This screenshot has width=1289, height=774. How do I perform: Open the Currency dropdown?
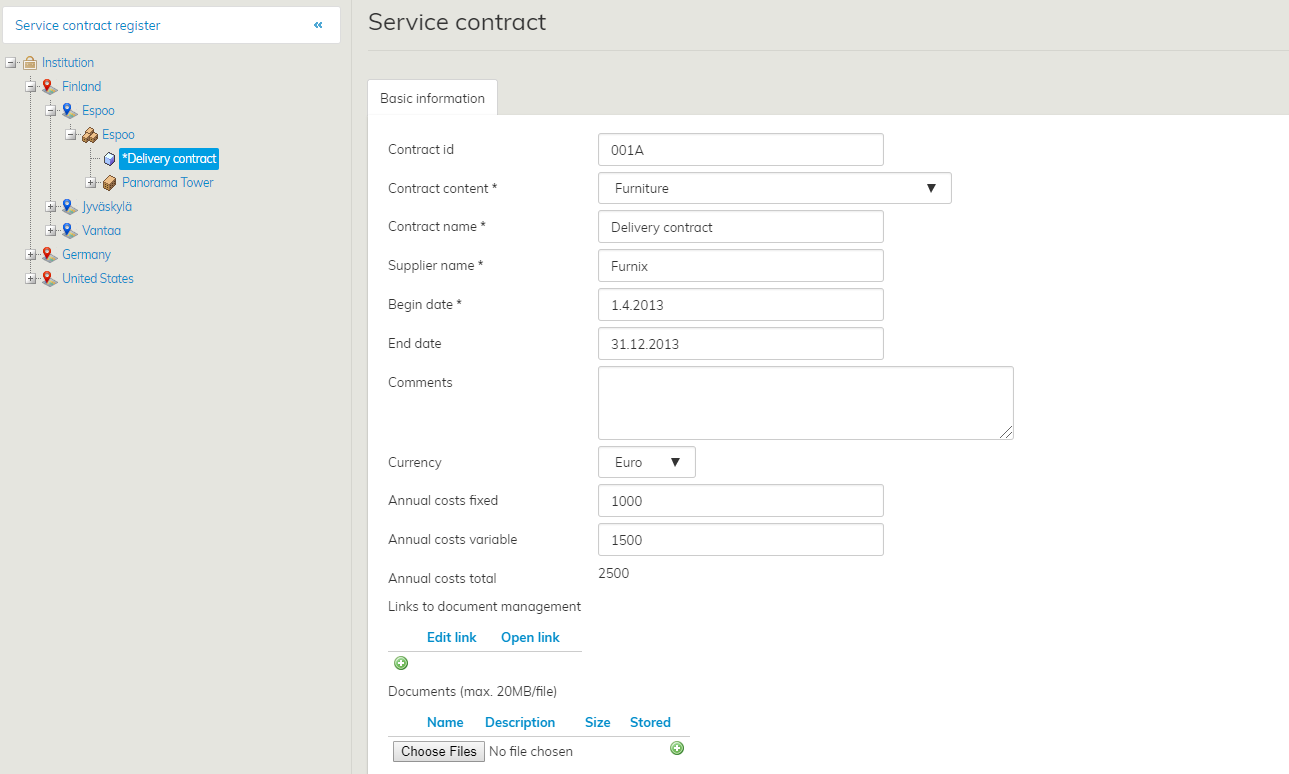[646, 462]
